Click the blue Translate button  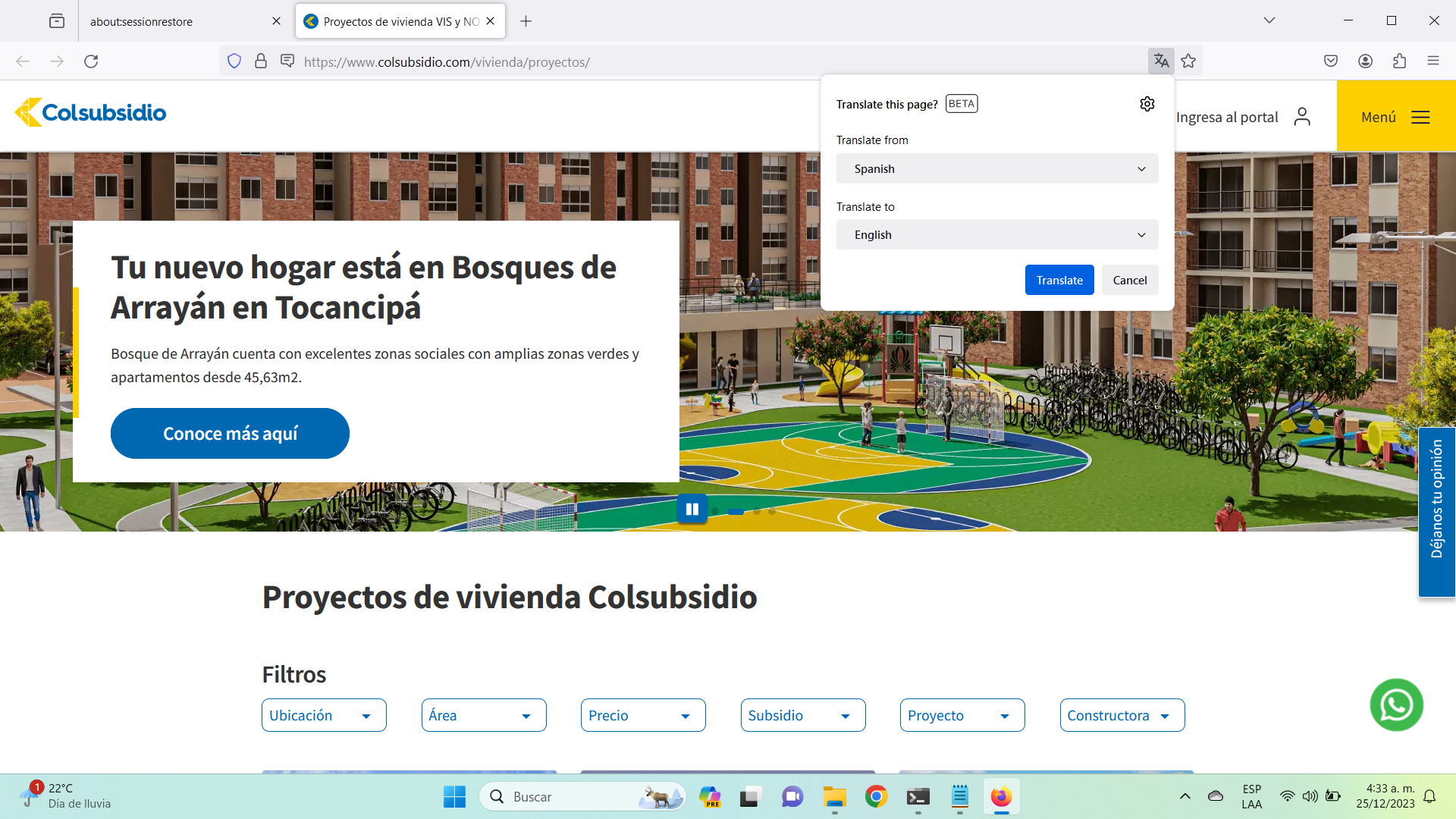1059,280
